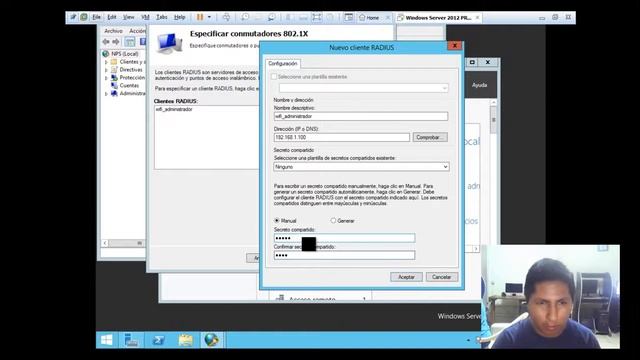Click Ayuda in the background window
Viewport: 640px width, 360px height.
click(479, 85)
